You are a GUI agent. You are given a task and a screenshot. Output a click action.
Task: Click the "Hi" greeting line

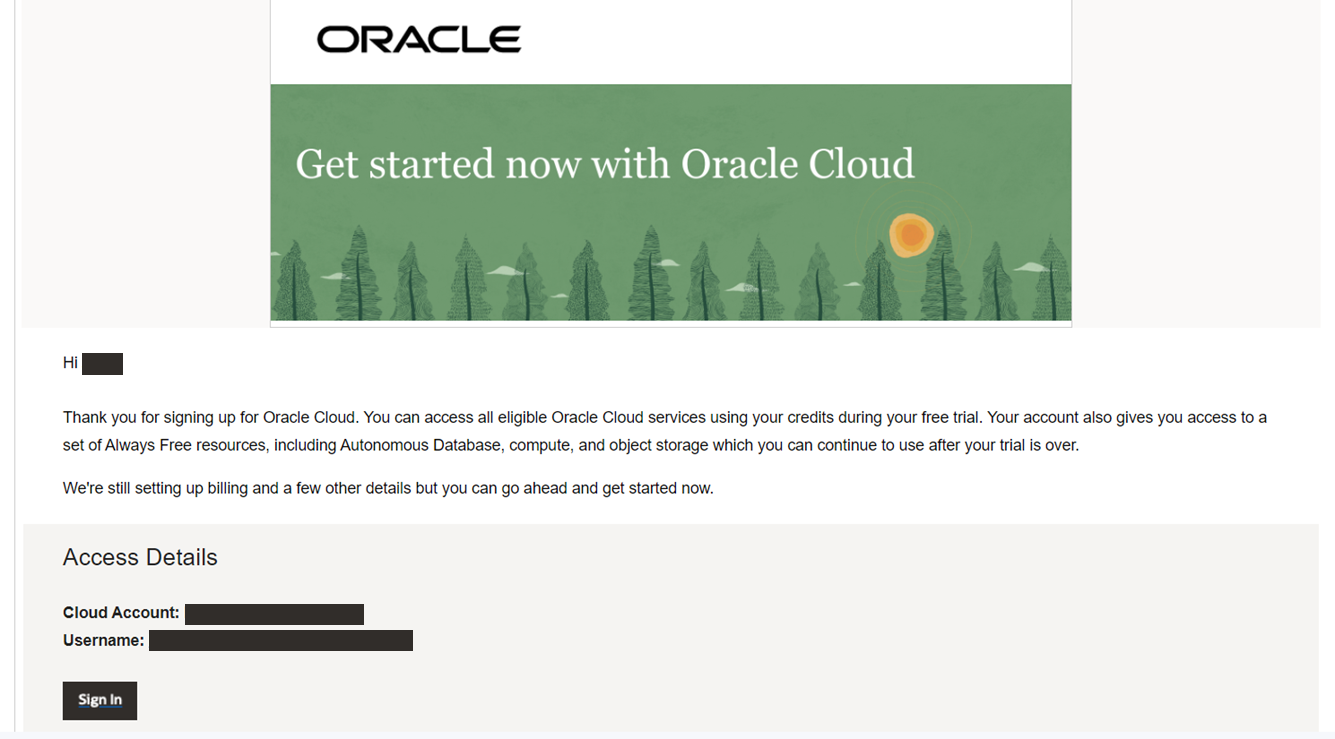[x=92, y=363]
